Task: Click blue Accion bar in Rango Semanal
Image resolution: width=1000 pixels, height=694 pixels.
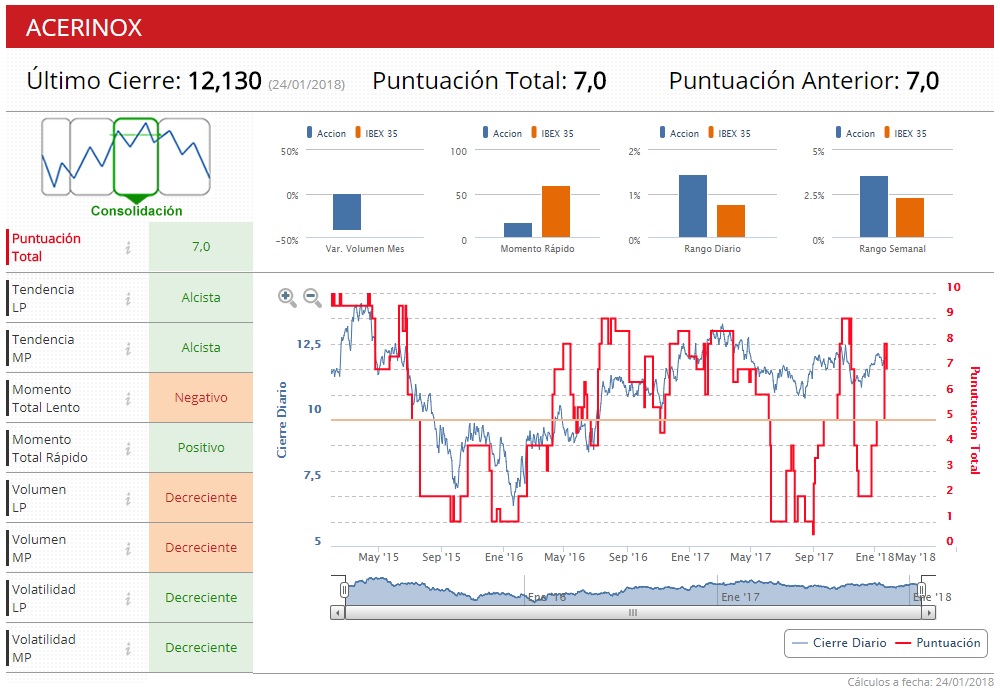Action: click(874, 207)
